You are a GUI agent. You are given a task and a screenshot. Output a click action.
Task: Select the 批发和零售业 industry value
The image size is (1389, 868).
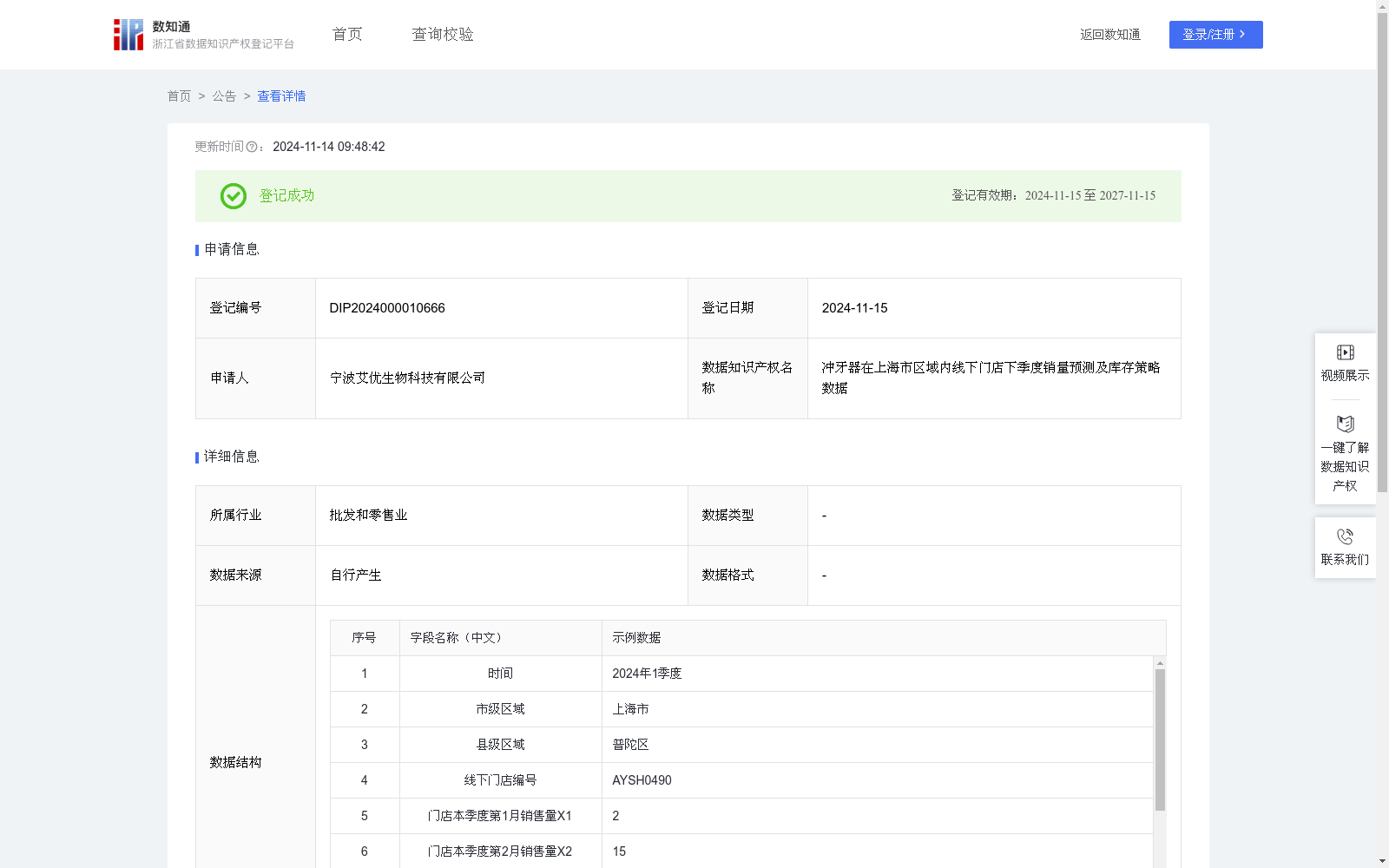(368, 515)
